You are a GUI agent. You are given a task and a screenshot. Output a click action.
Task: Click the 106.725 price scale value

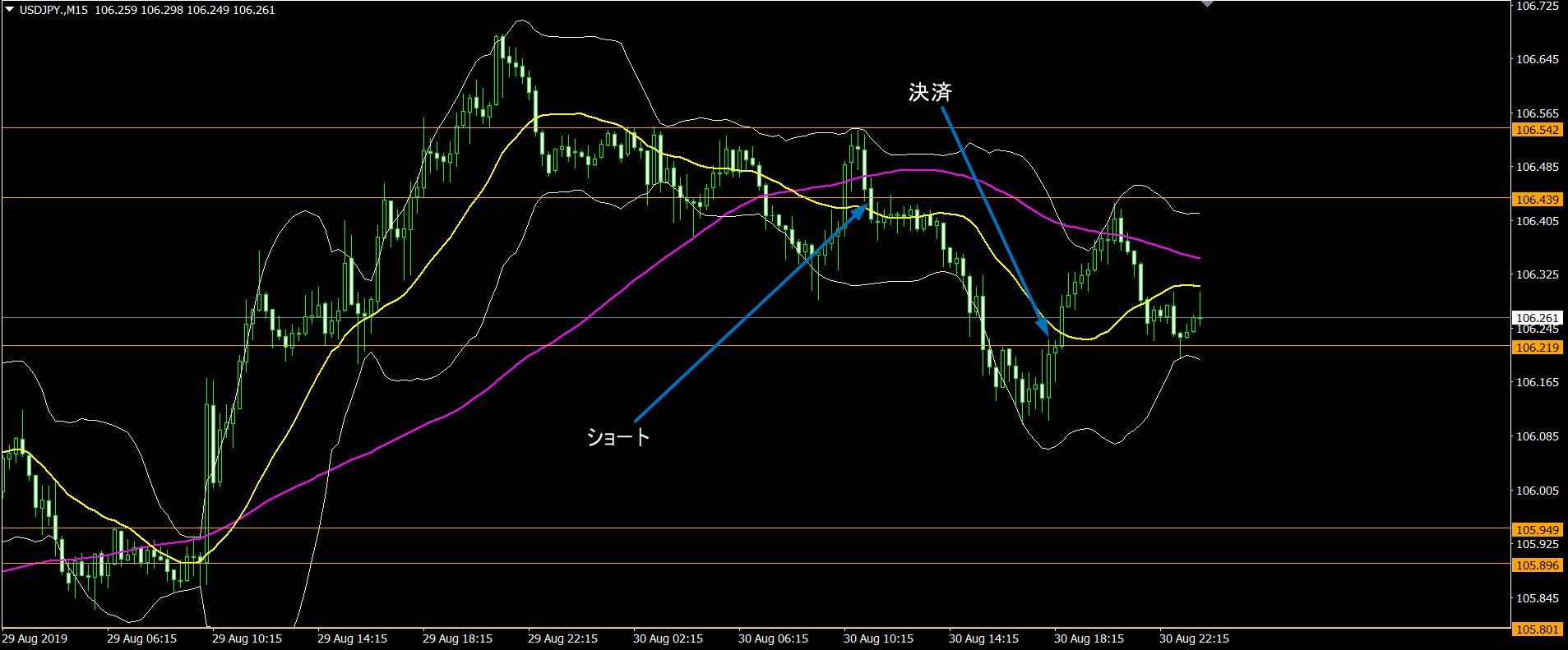point(1538,6)
